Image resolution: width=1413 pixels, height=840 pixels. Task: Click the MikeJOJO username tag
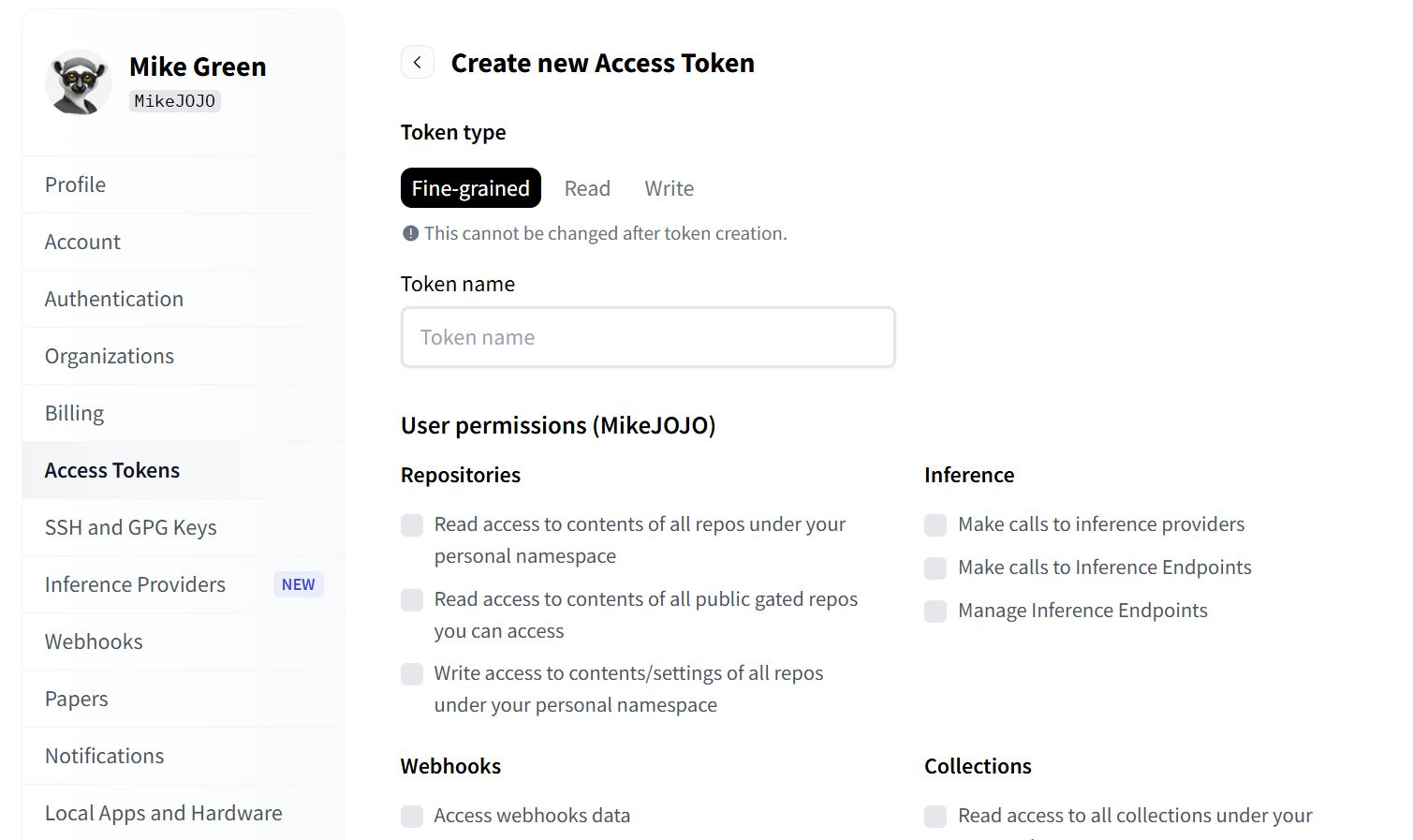(175, 101)
